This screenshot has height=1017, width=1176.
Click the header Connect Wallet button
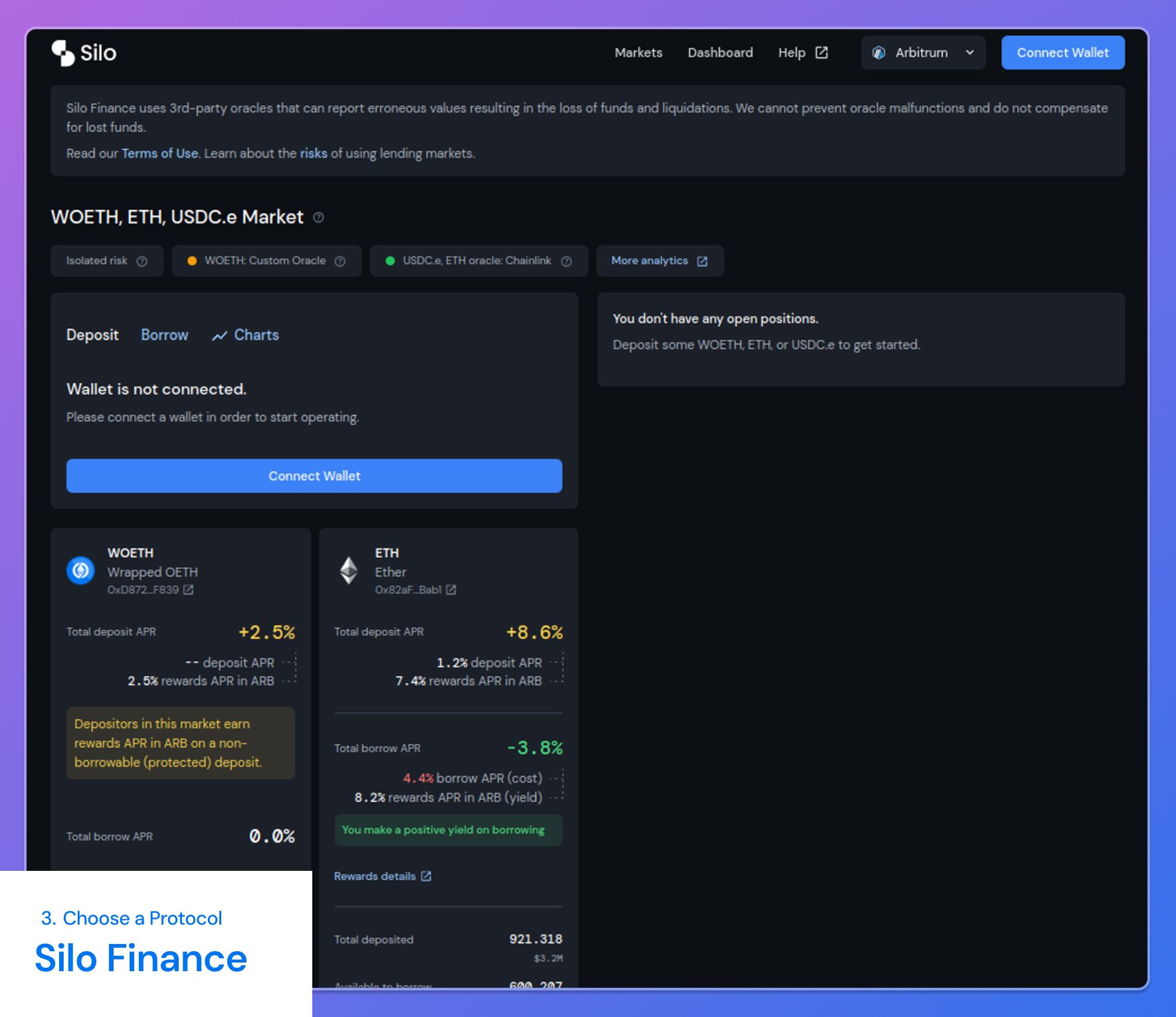click(x=1063, y=52)
